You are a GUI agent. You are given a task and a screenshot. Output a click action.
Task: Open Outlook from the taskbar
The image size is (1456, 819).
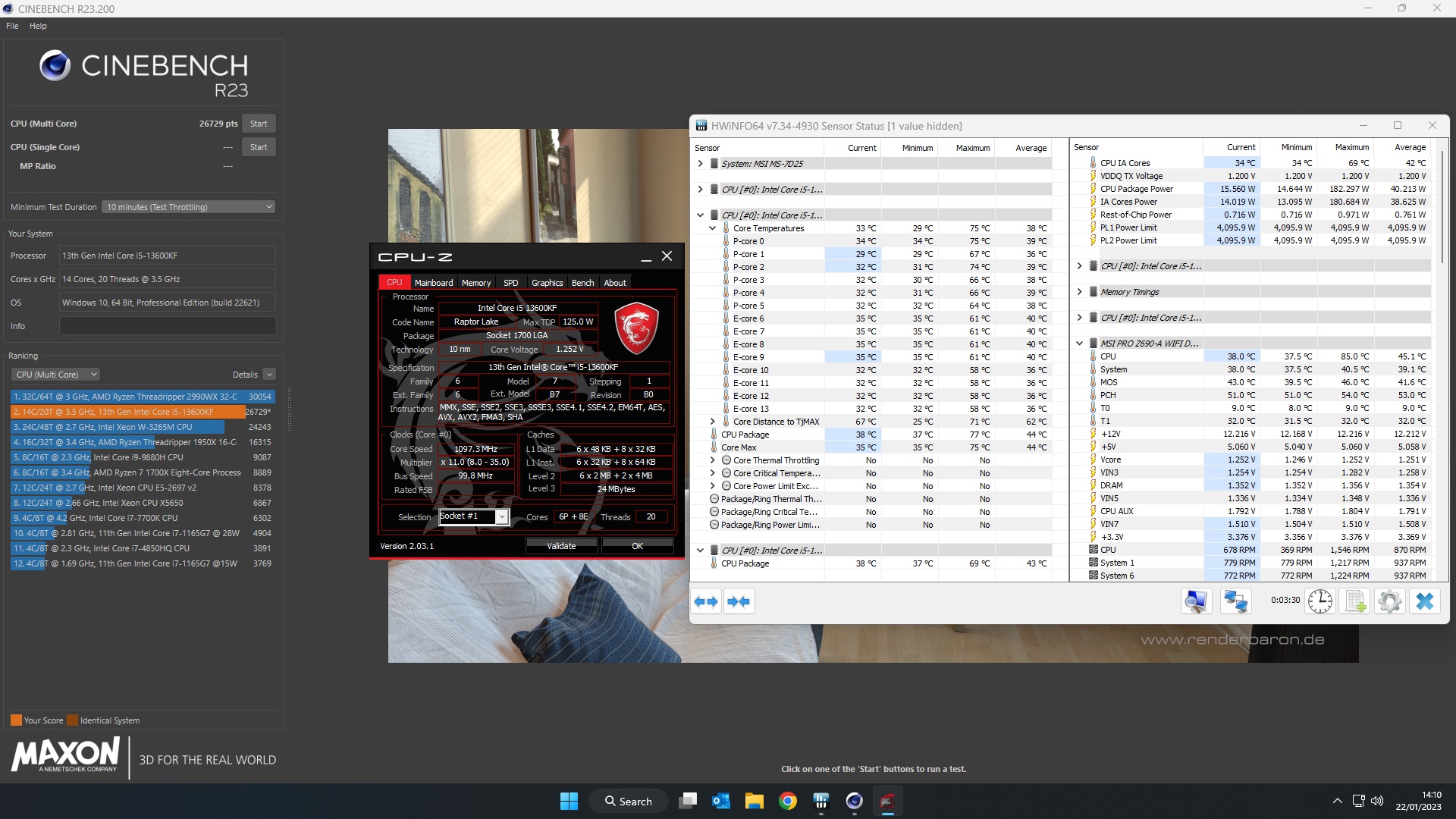[720, 801]
